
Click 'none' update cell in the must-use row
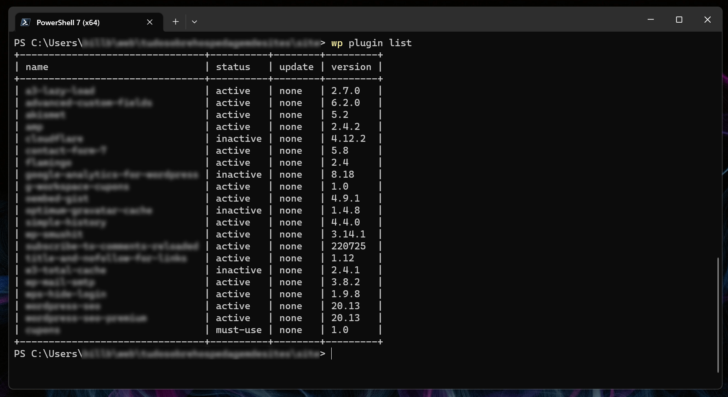[x=291, y=330]
